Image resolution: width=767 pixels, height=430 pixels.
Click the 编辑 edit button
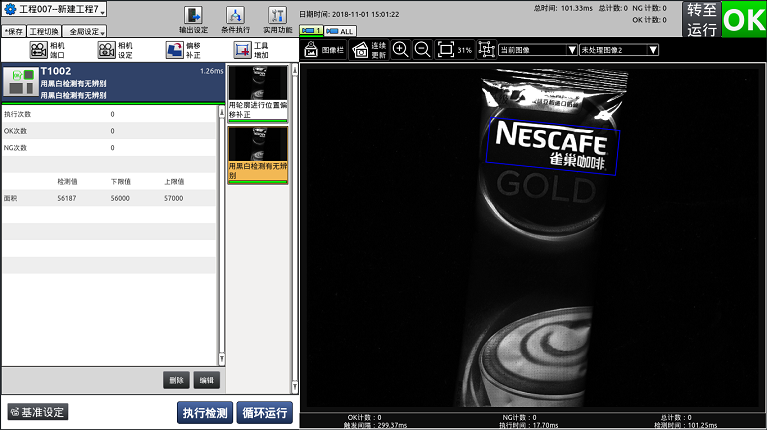[x=206, y=380]
